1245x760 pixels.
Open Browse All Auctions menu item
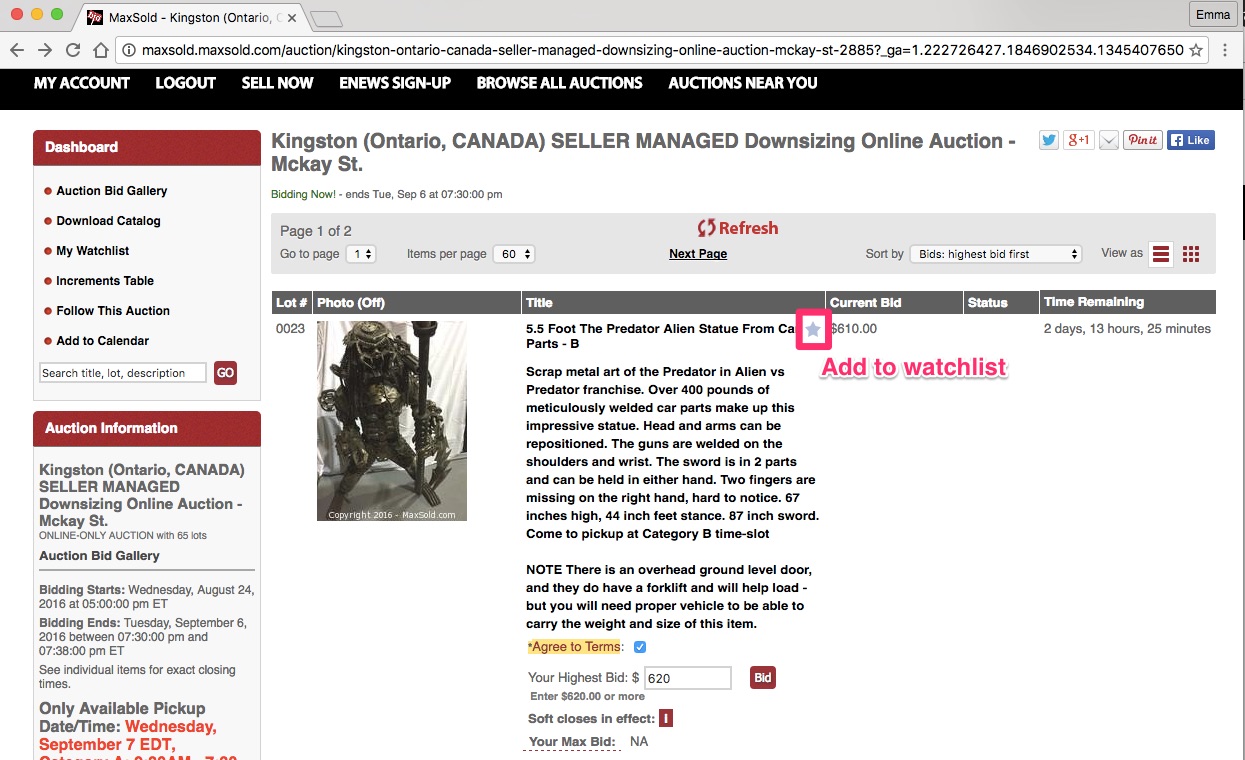pyautogui.click(x=559, y=83)
